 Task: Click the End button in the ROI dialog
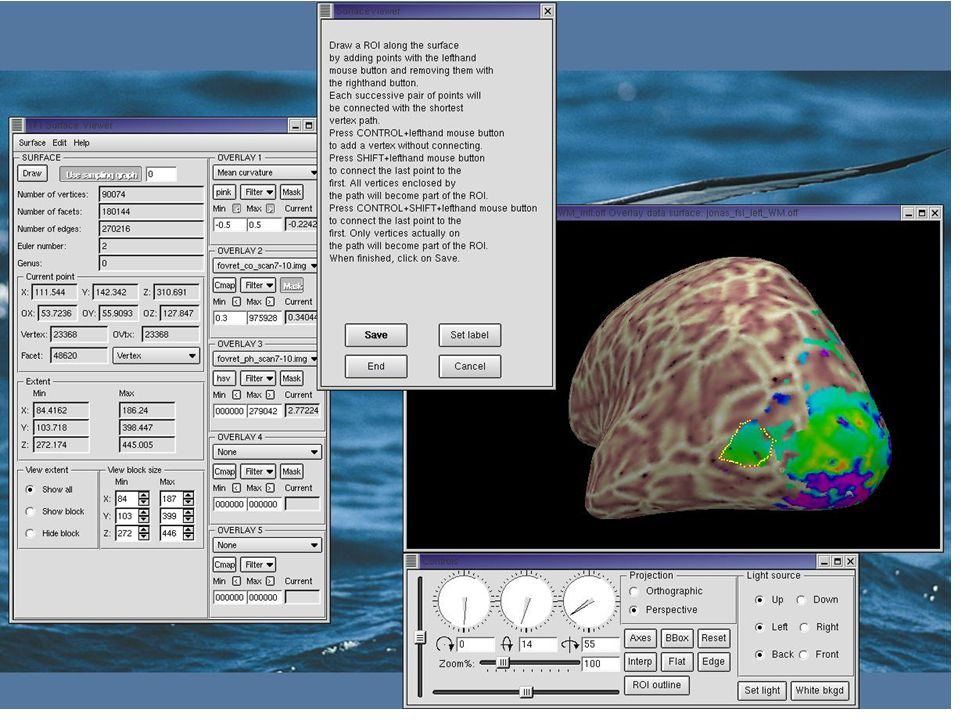tap(376, 366)
